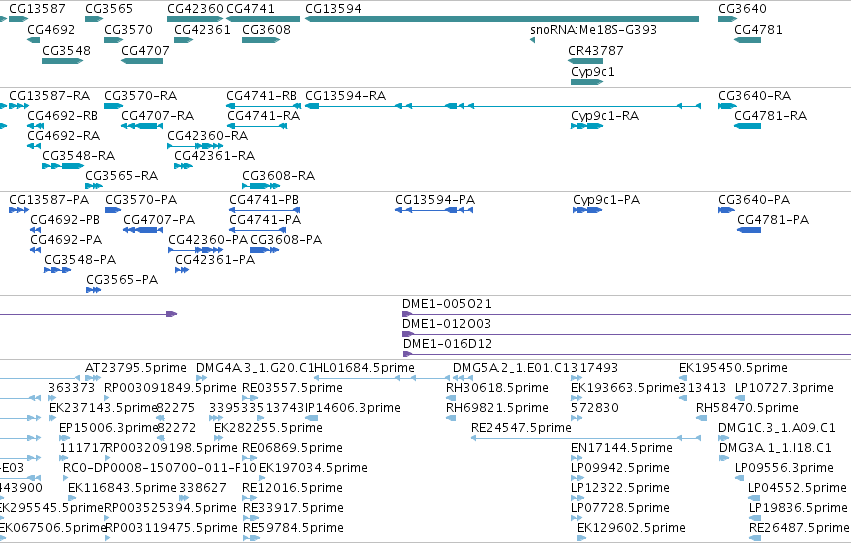
Task: Click EST RE24547.5prime label
Action: (x=521, y=428)
